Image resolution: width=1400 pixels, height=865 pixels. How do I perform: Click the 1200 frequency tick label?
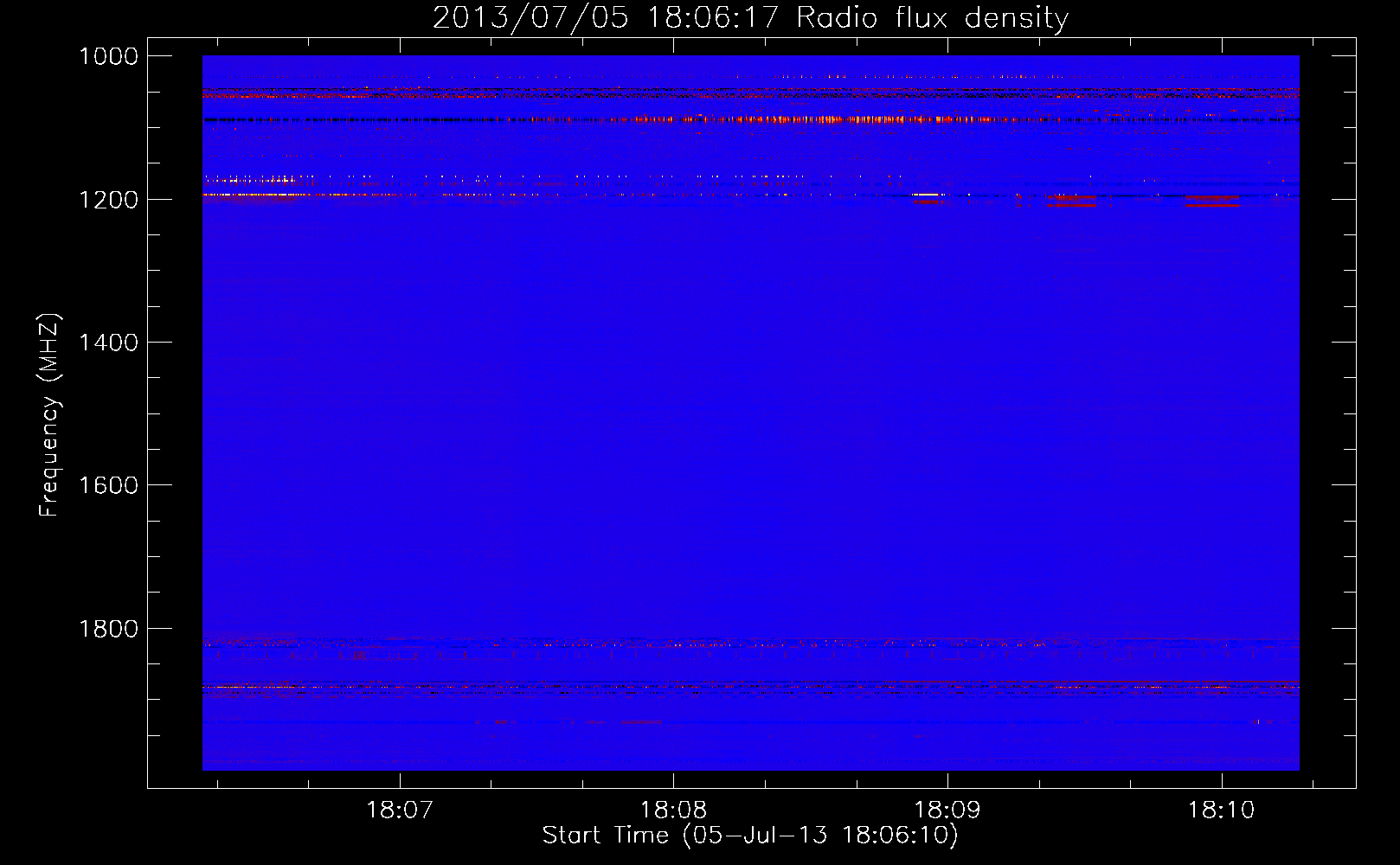(x=108, y=200)
